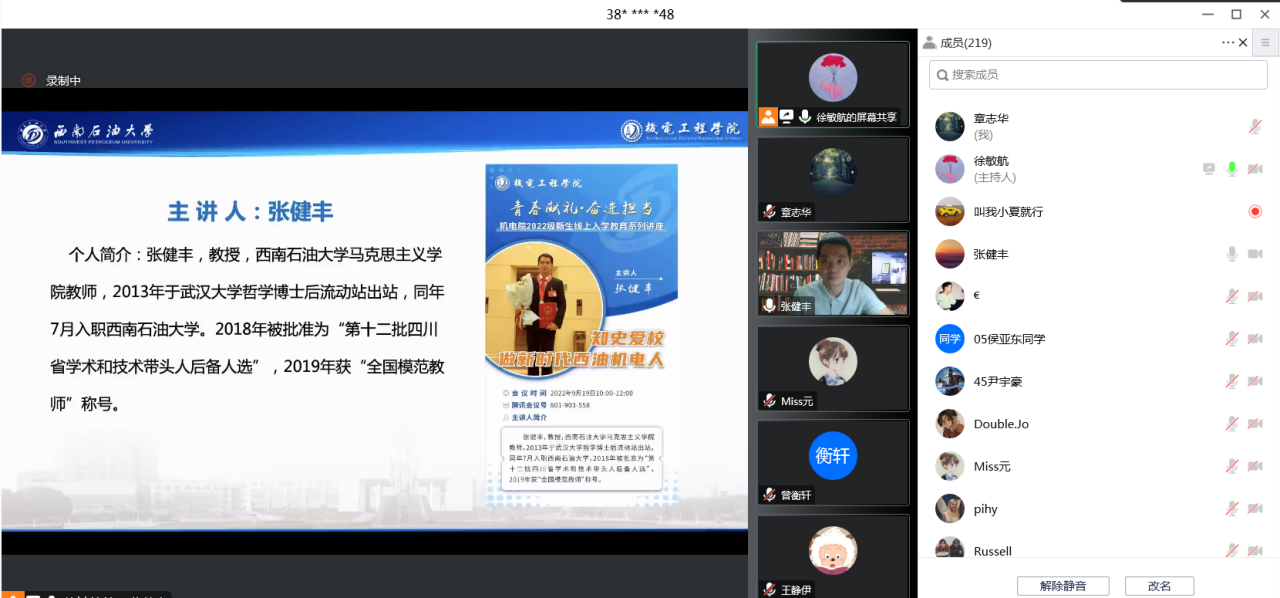
Task: Close the 成员 members panel
Action: pos(1243,43)
